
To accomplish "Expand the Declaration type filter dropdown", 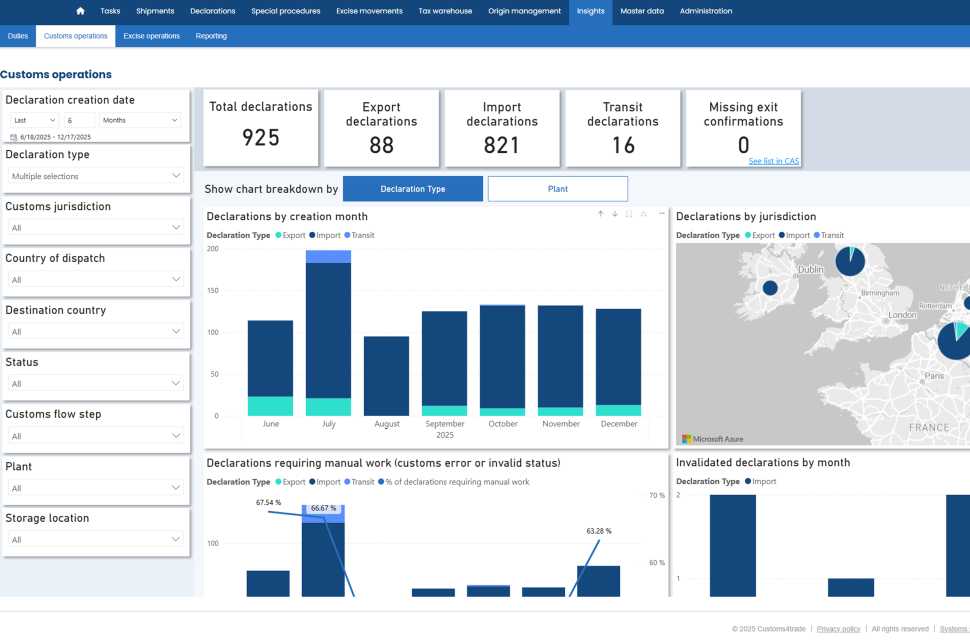I will click(96, 176).
